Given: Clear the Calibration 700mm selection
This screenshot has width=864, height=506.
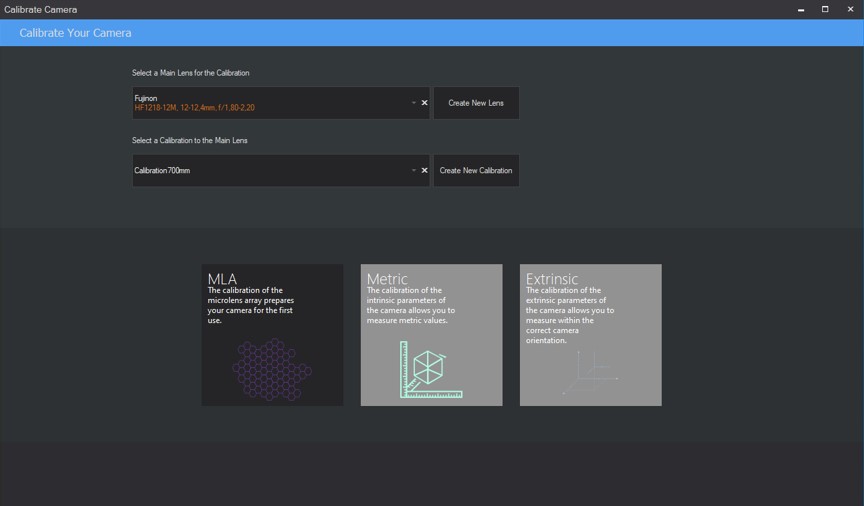Looking at the screenshot, I should (424, 171).
